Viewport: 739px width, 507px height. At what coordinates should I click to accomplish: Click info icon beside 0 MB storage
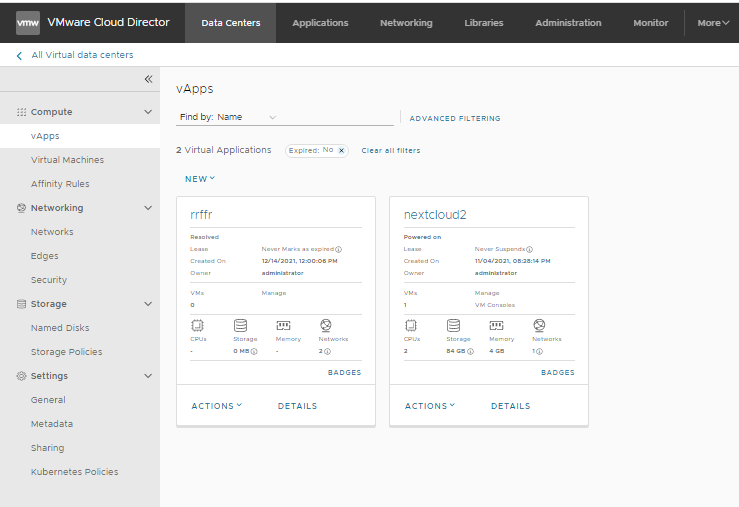pos(254,352)
